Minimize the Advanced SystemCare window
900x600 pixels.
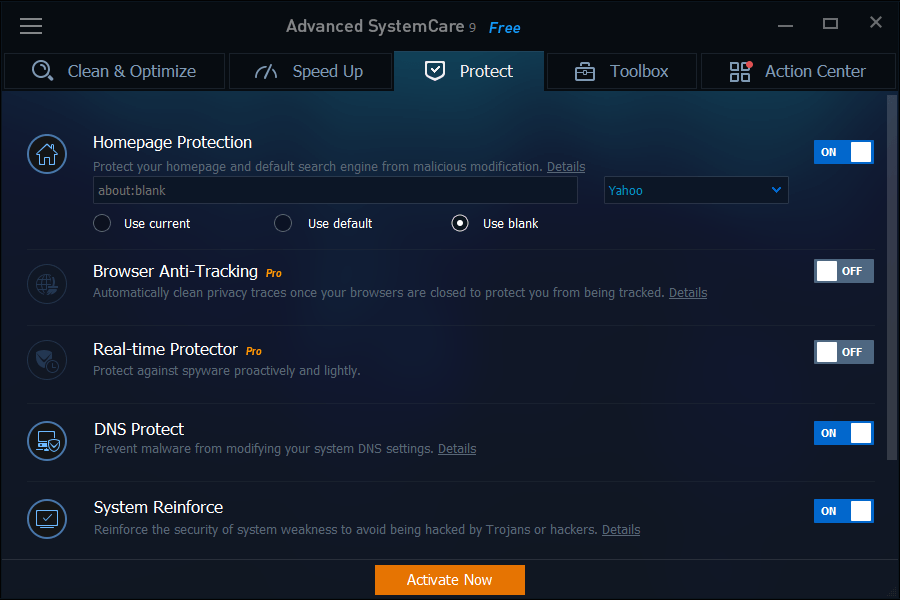click(785, 25)
